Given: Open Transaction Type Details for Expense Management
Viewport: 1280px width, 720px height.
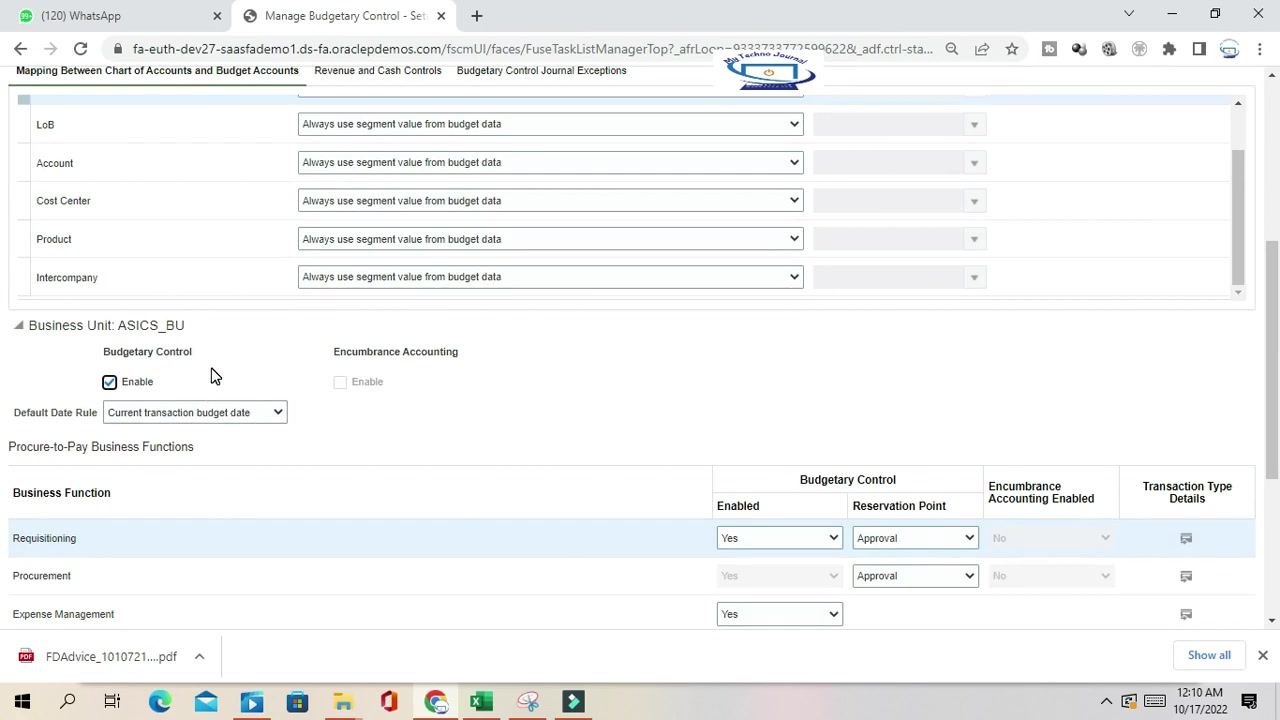Looking at the screenshot, I should tap(1186, 614).
